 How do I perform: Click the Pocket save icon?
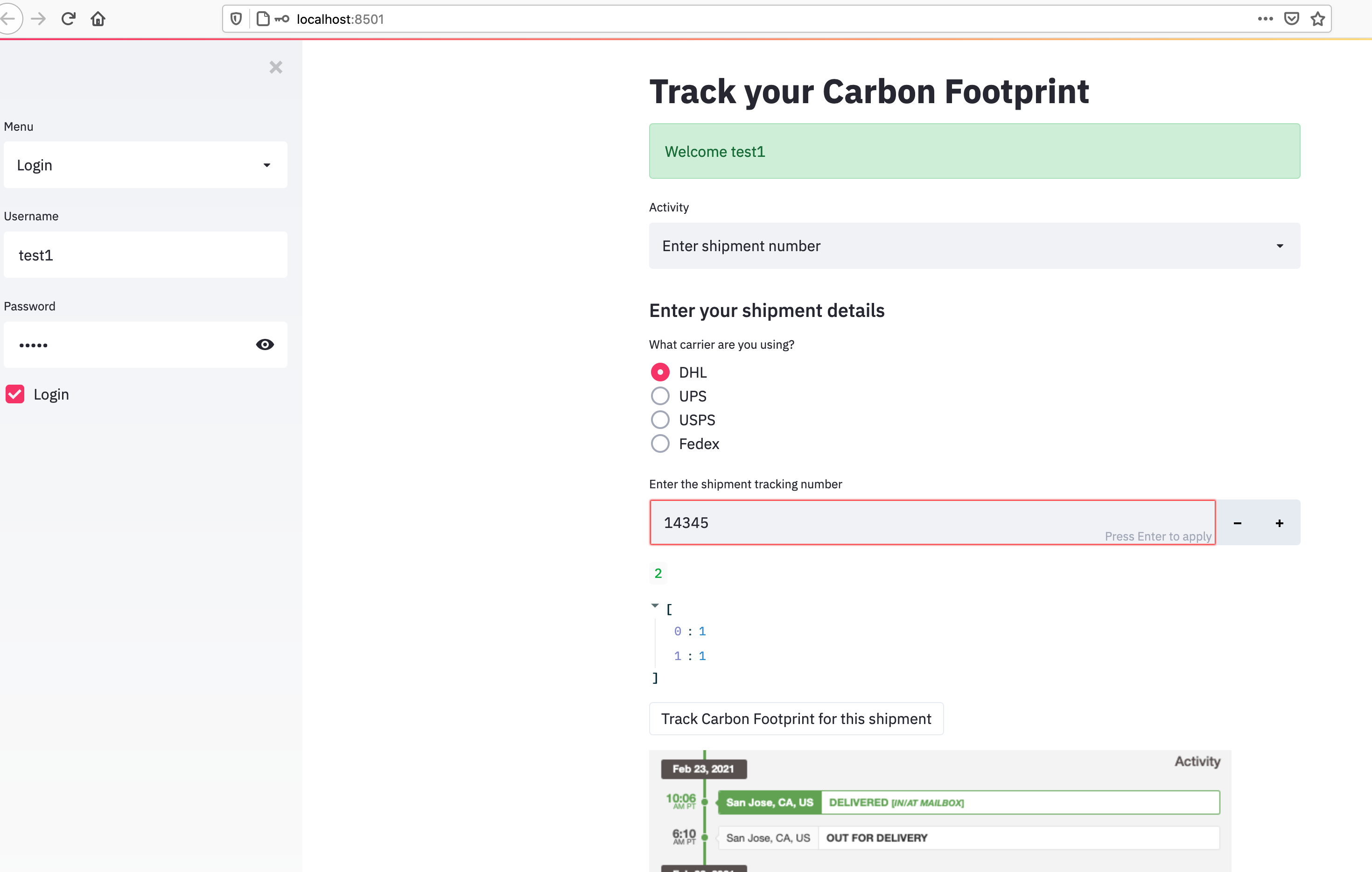point(1291,19)
